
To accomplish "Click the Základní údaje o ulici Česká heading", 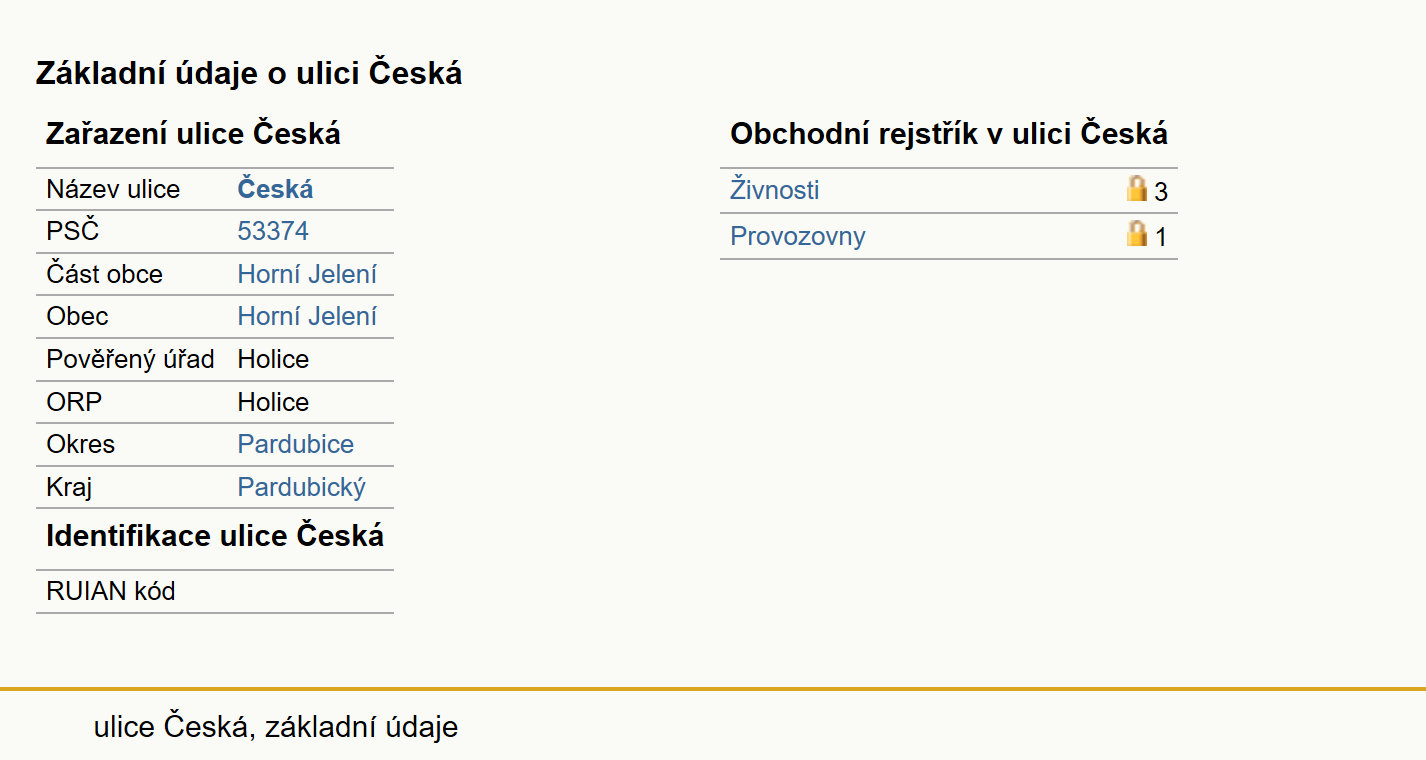I will click(x=249, y=73).
